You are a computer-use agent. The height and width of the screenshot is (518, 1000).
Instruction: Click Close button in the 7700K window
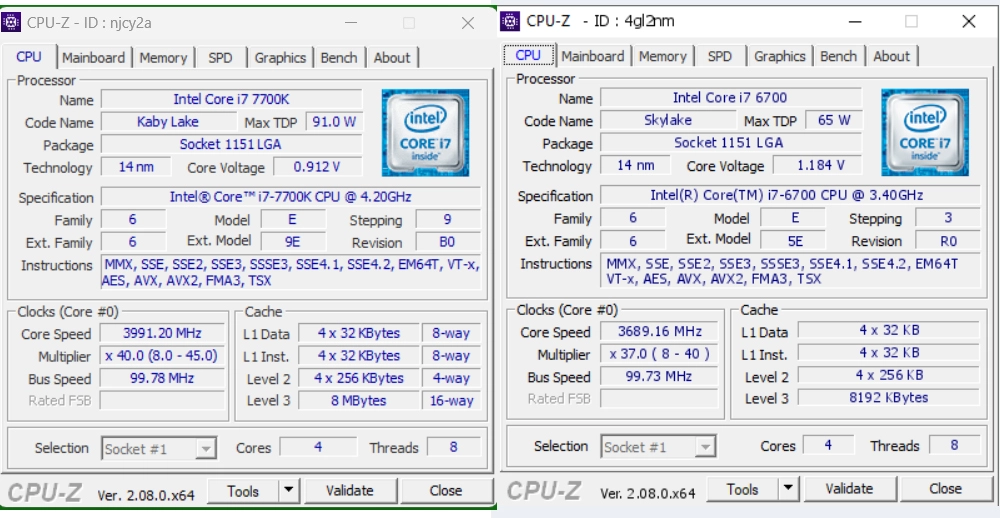pyautogui.click(x=446, y=491)
